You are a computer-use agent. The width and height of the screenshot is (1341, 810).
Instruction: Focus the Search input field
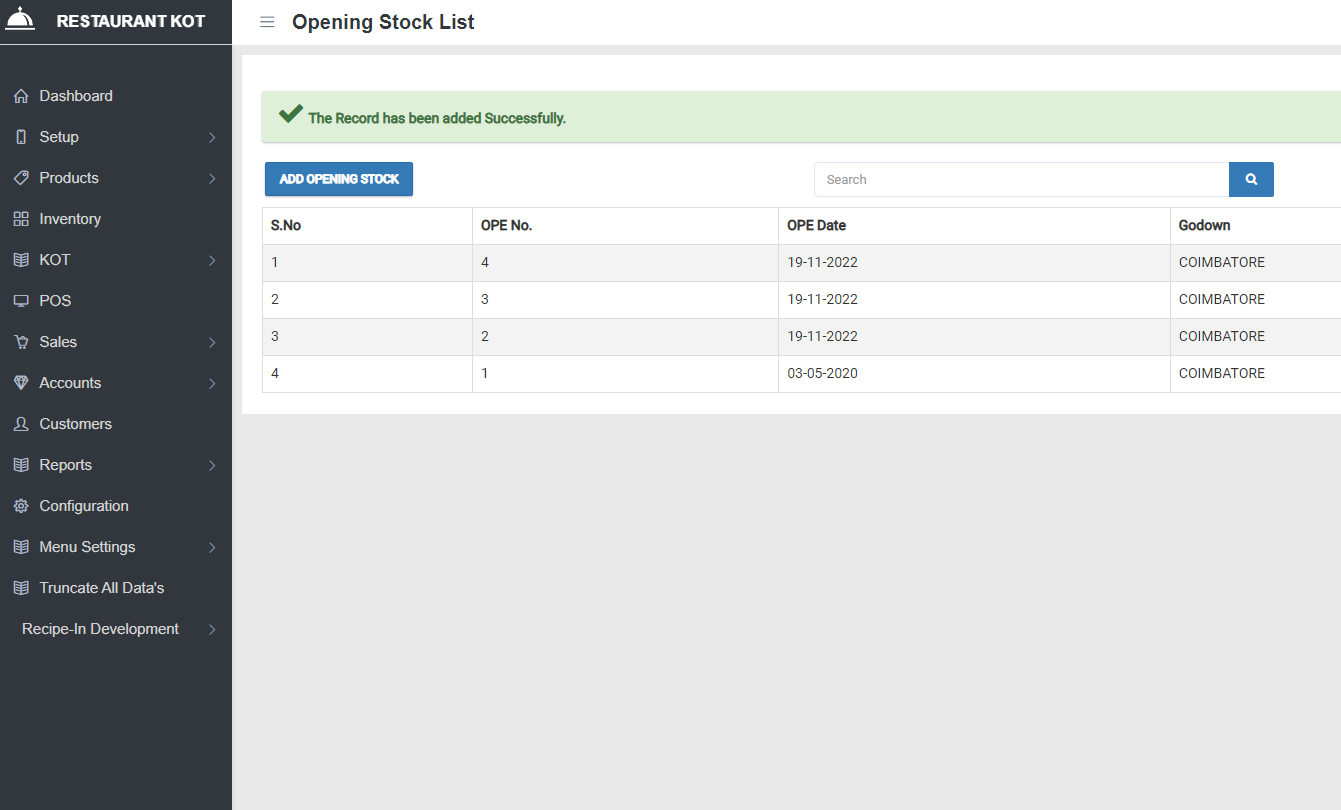(x=1020, y=180)
